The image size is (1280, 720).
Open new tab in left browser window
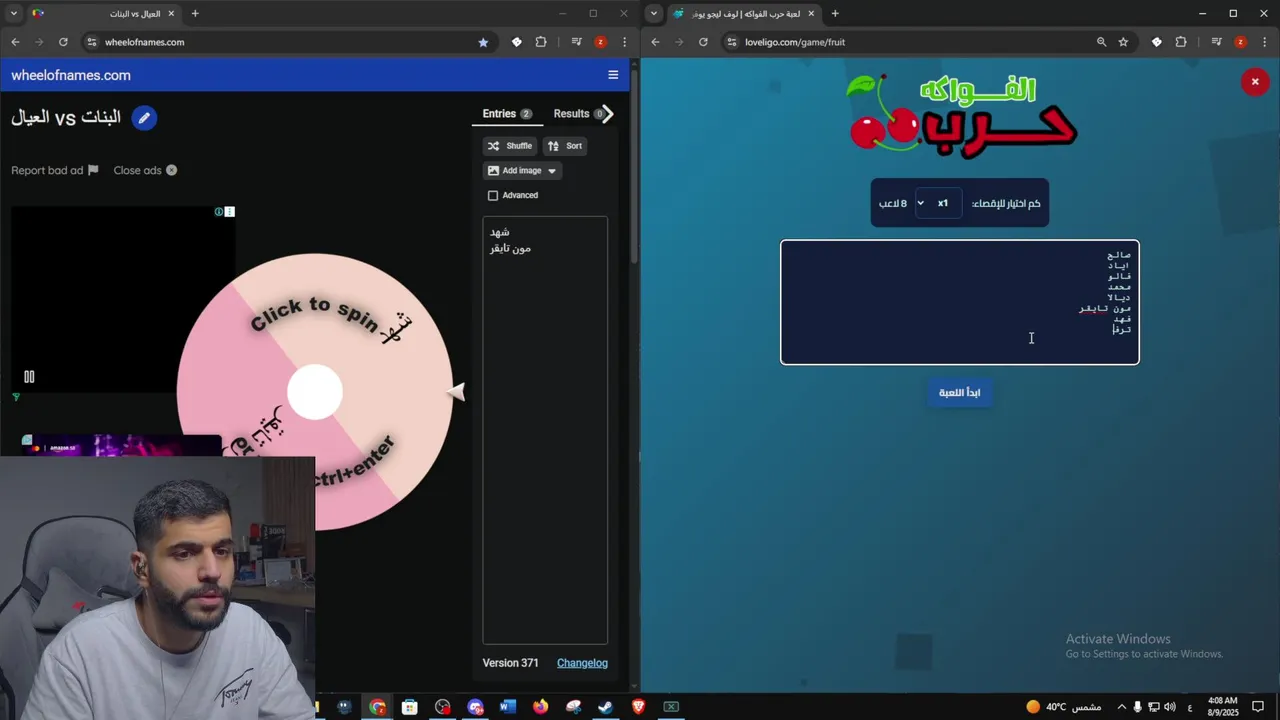click(x=195, y=14)
